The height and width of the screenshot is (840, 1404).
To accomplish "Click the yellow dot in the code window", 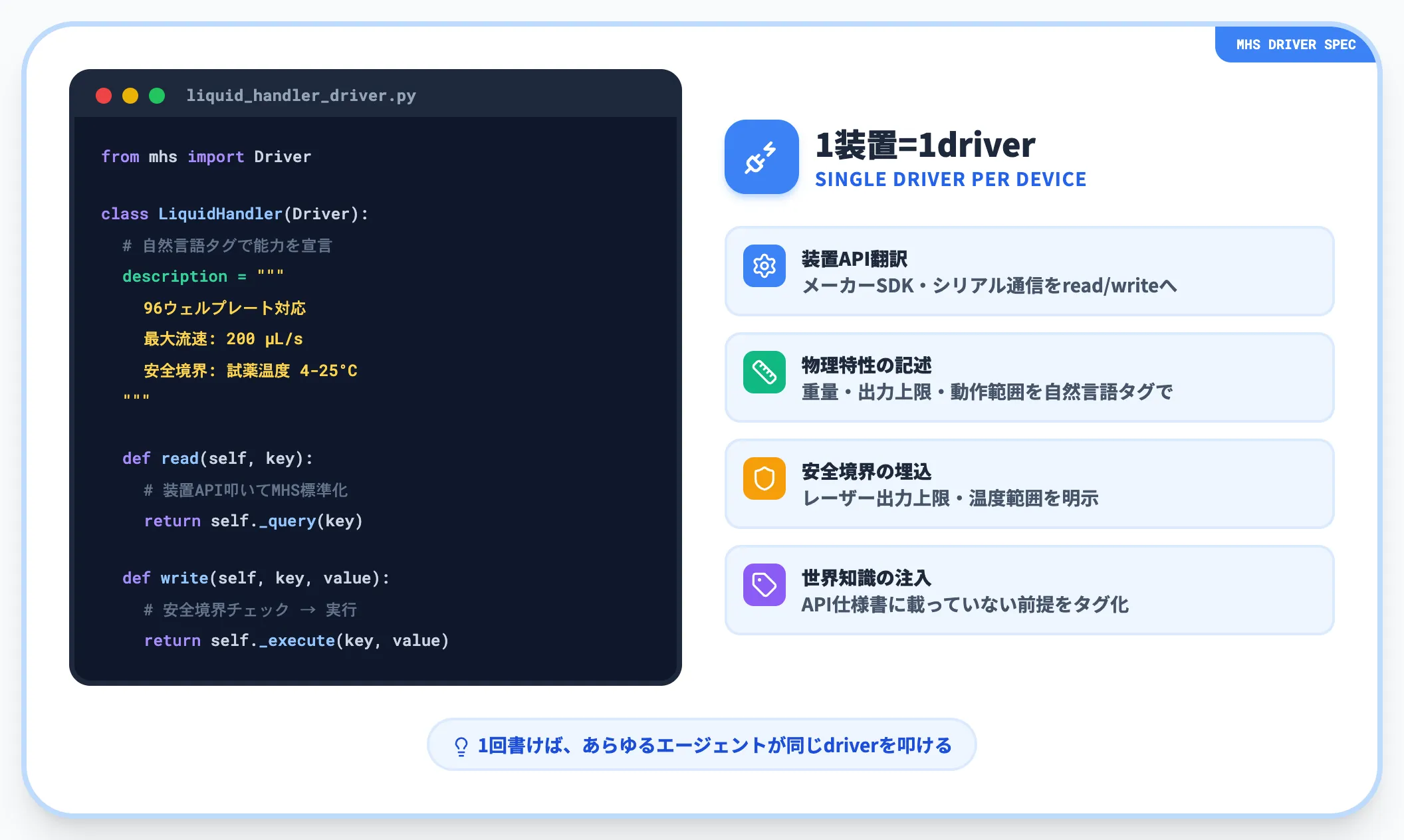I will tap(130, 96).
